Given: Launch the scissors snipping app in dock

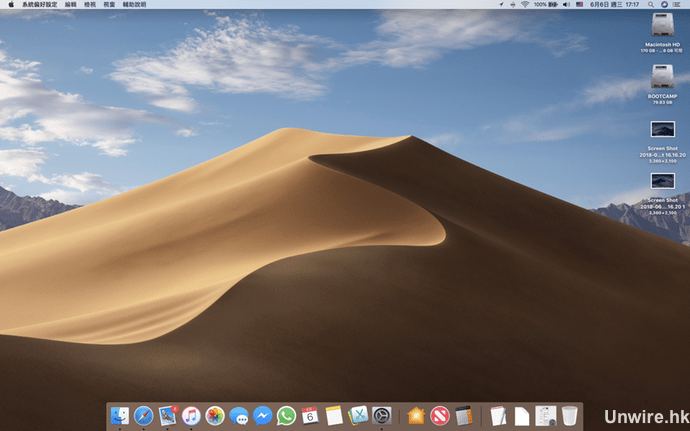Looking at the screenshot, I should (x=358, y=416).
